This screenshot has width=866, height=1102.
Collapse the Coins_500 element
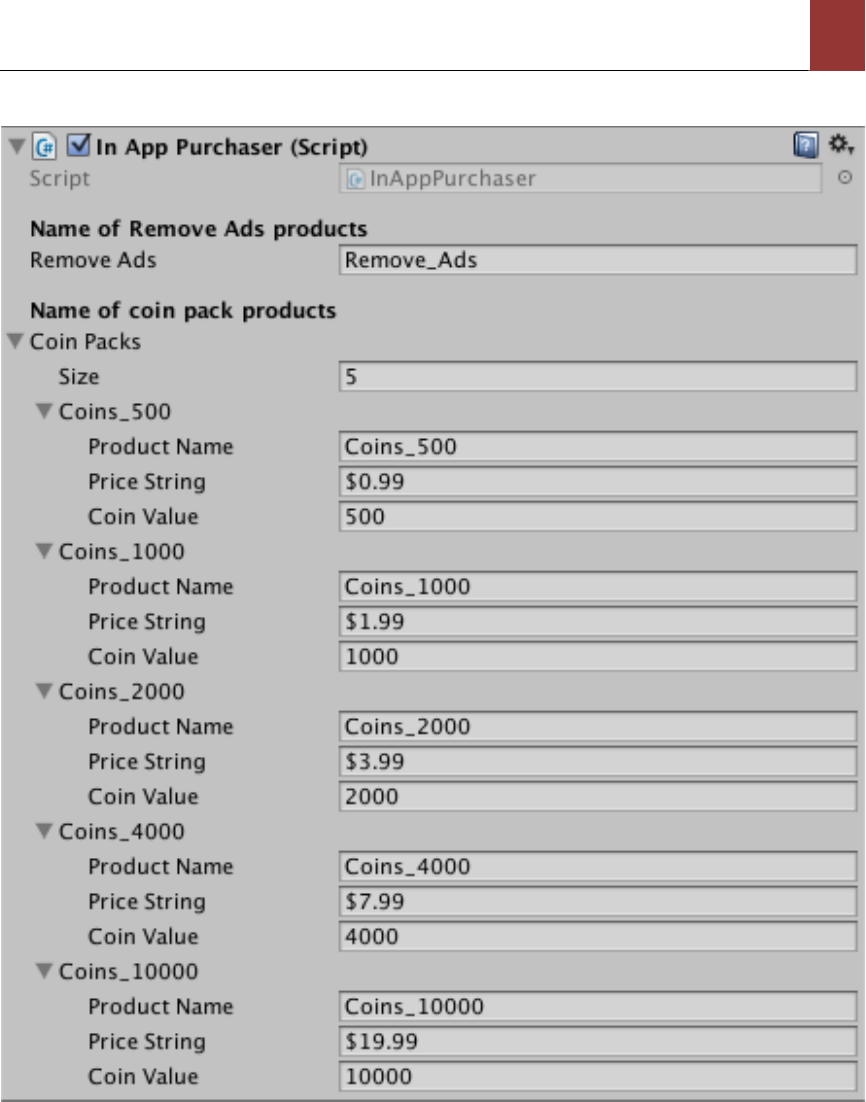(44, 412)
